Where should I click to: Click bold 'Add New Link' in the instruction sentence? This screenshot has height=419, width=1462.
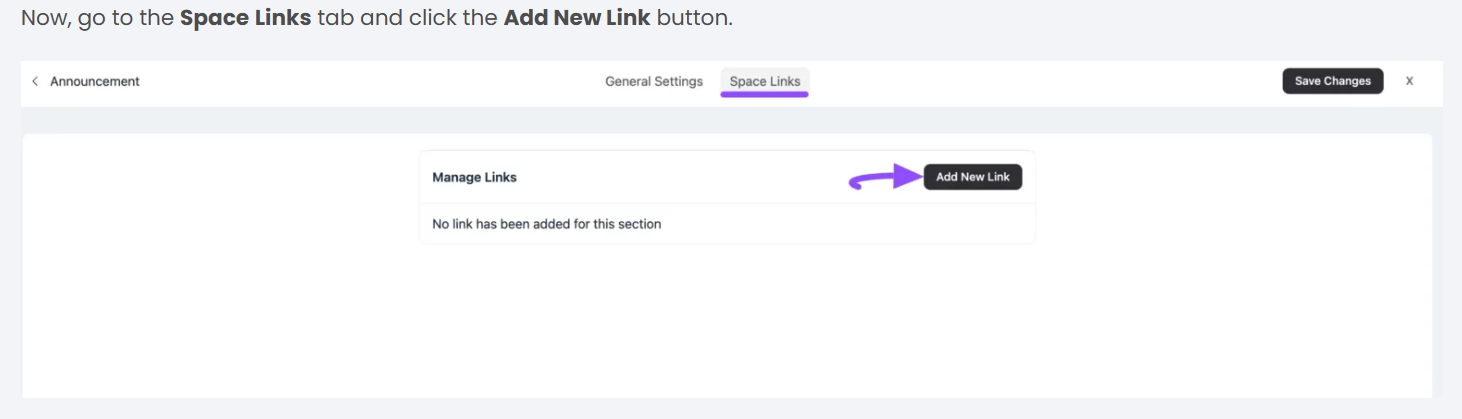(x=577, y=19)
